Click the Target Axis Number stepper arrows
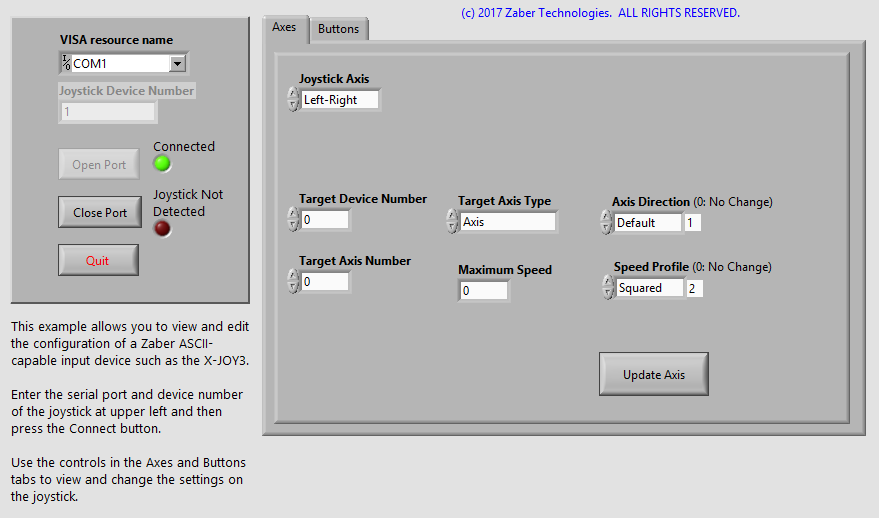The image size is (879, 518). (x=293, y=281)
